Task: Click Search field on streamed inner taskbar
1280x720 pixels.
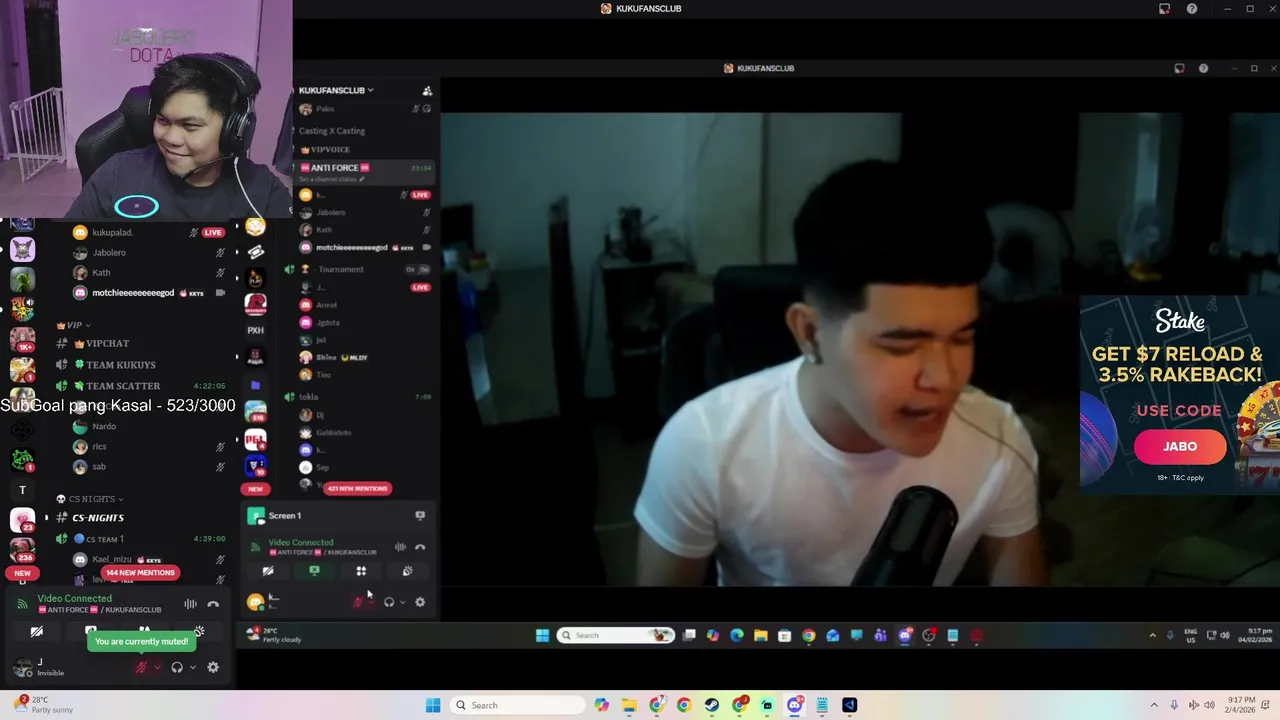Action: tap(615, 635)
